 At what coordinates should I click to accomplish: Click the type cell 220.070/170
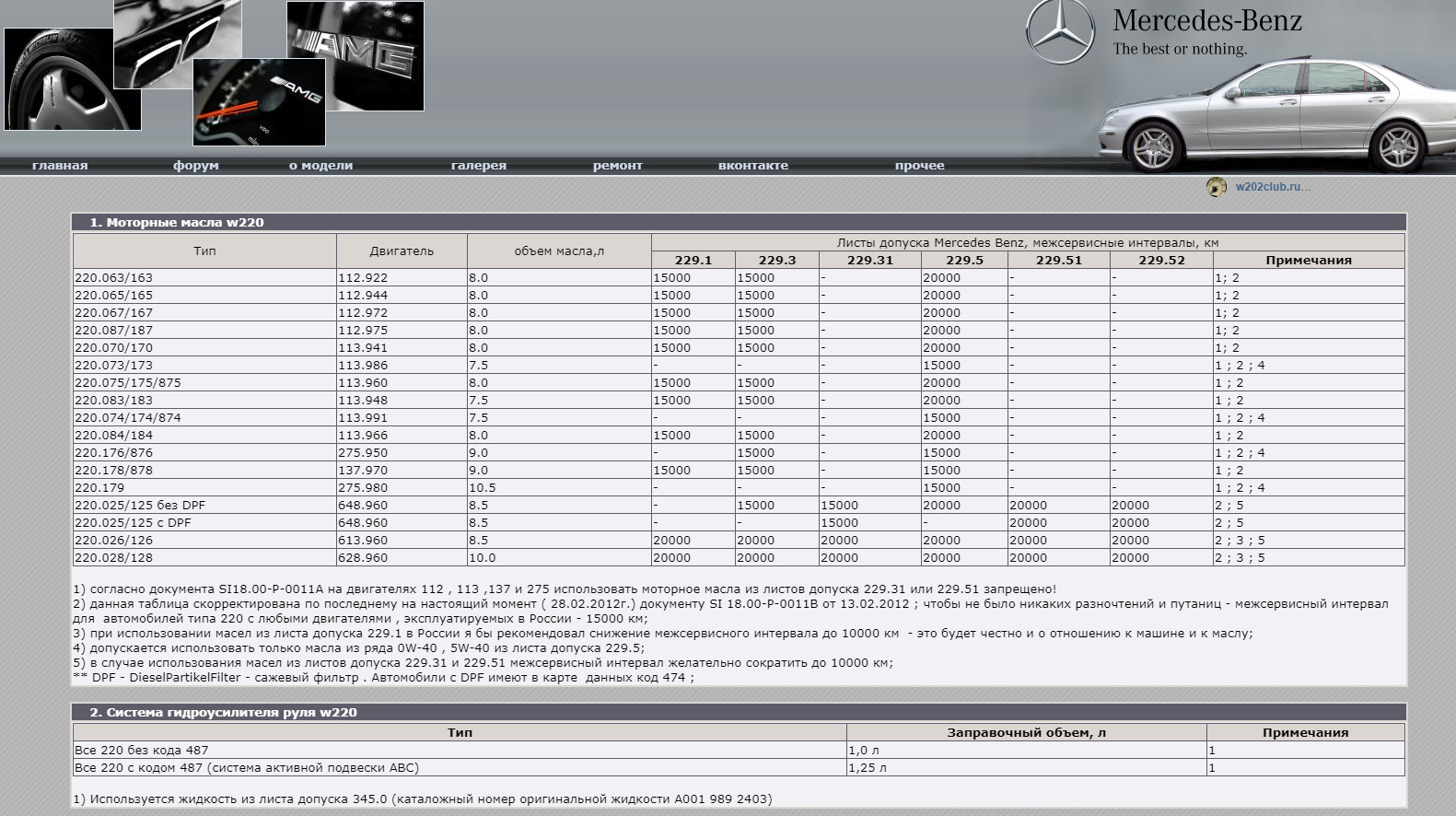(x=204, y=348)
